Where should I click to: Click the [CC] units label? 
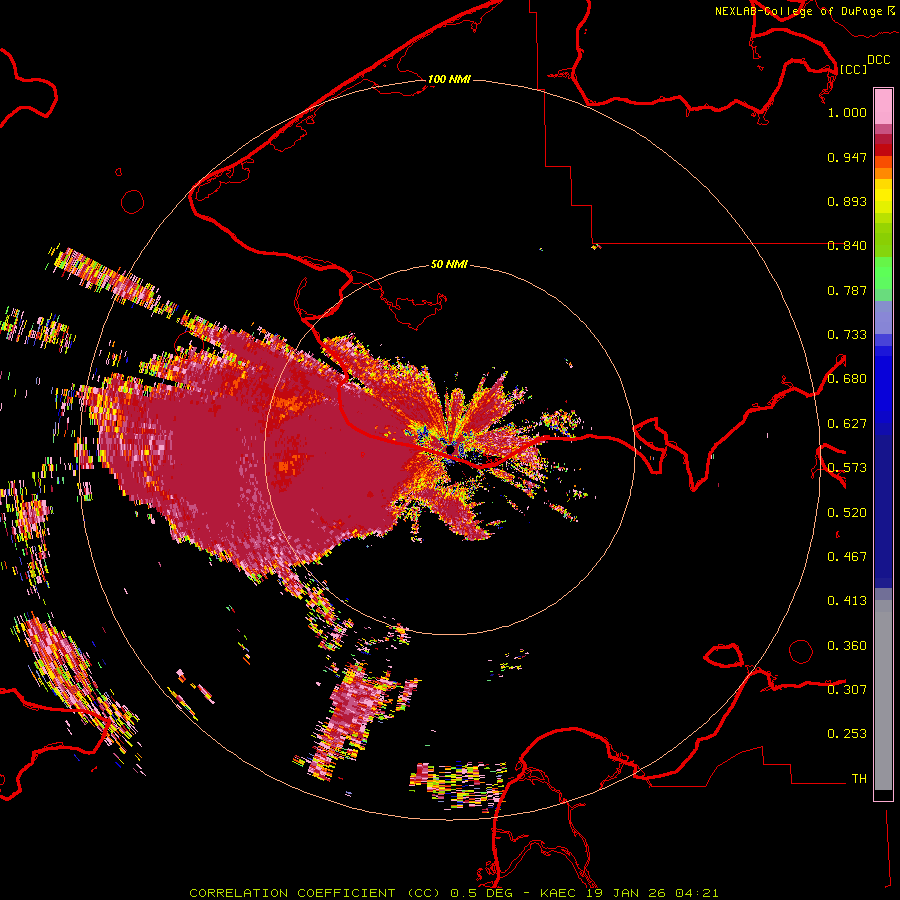click(853, 69)
